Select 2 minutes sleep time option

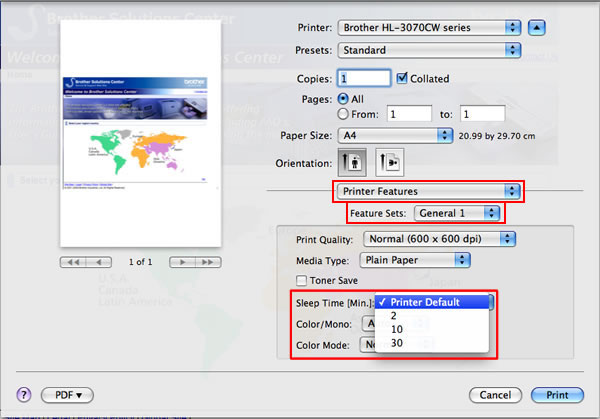[432, 316]
